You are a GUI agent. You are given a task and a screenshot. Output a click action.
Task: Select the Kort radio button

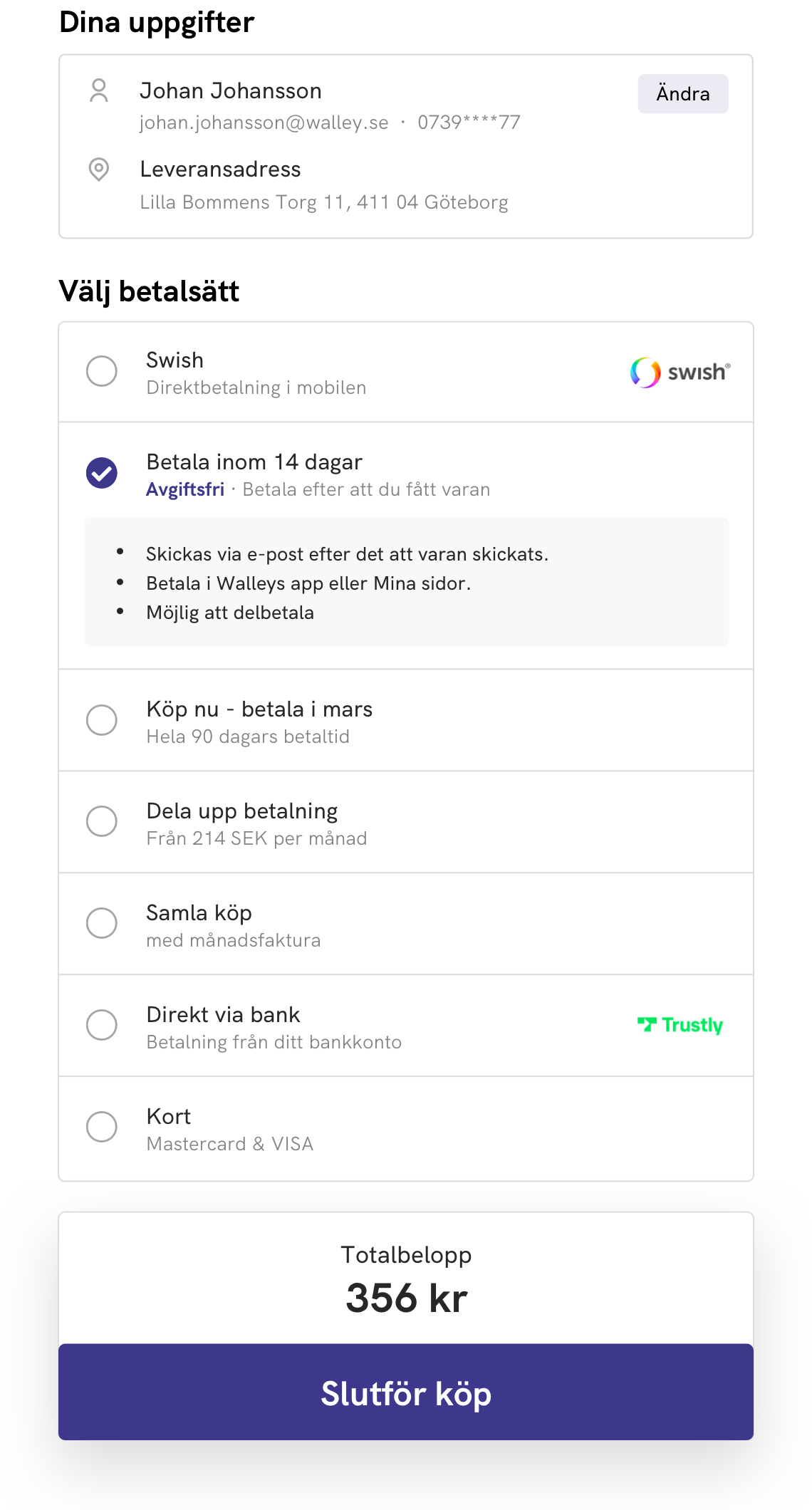pos(102,1127)
